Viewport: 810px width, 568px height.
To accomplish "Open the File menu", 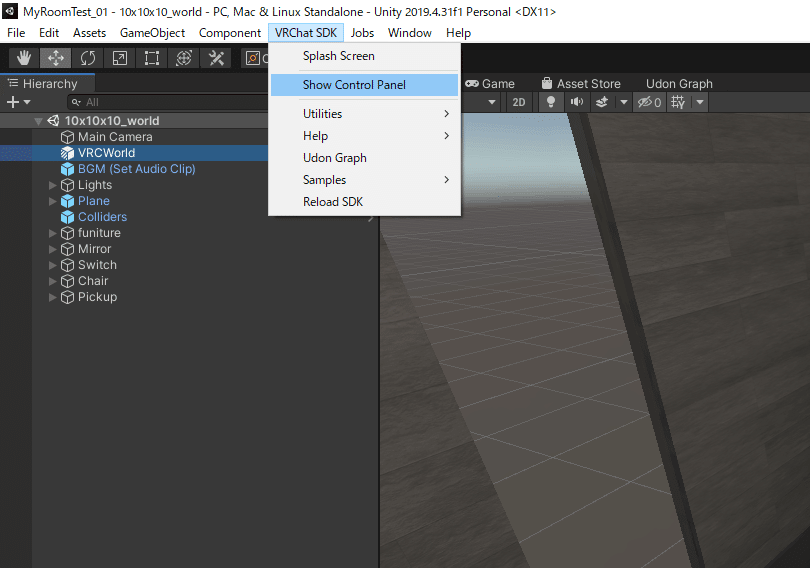I will [x=16, y=33].
